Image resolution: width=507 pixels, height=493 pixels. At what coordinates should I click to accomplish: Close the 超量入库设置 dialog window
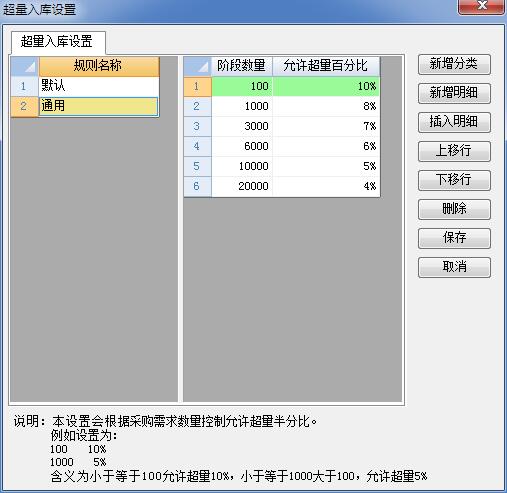[x=481, y=7]
